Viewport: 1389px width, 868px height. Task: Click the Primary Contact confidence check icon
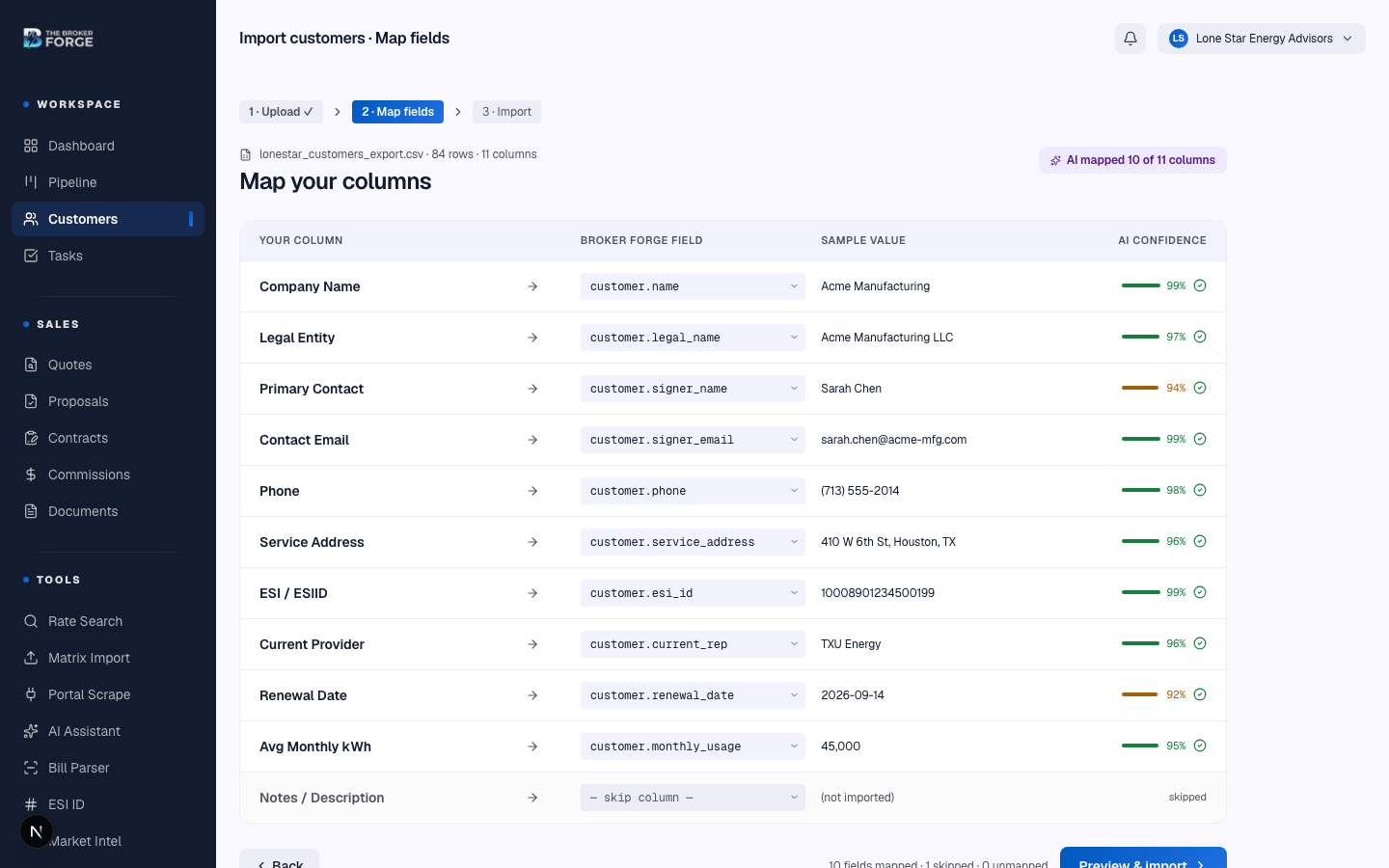(x=1200, y=388)
